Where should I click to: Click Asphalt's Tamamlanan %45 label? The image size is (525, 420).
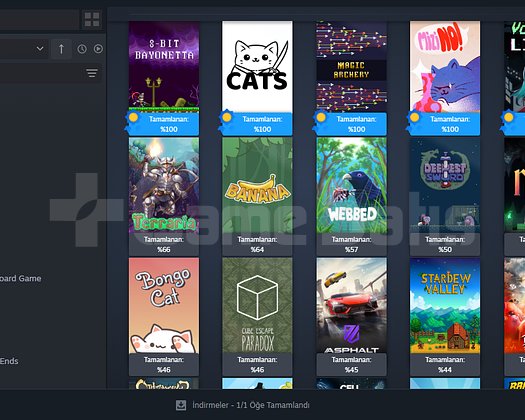(352, 365)
